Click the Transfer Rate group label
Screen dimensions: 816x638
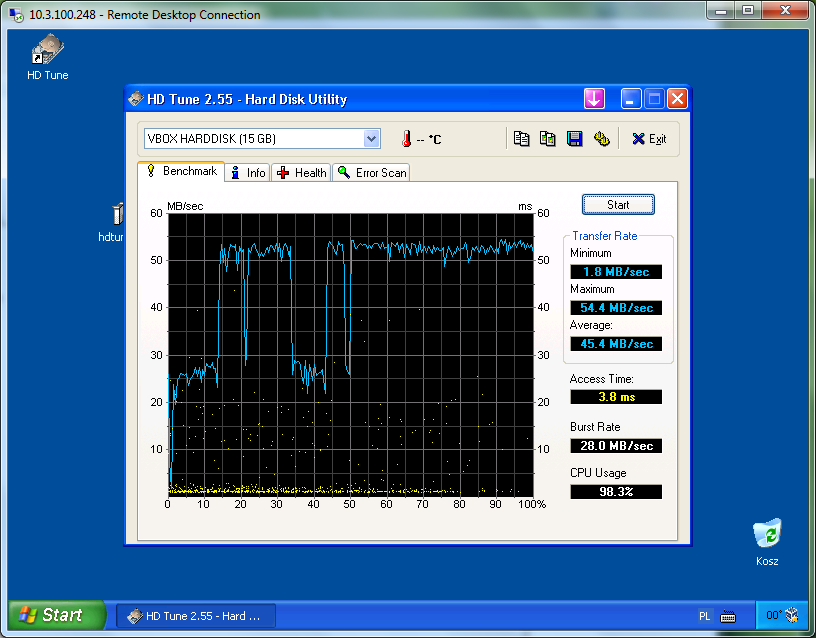point(605,236)
